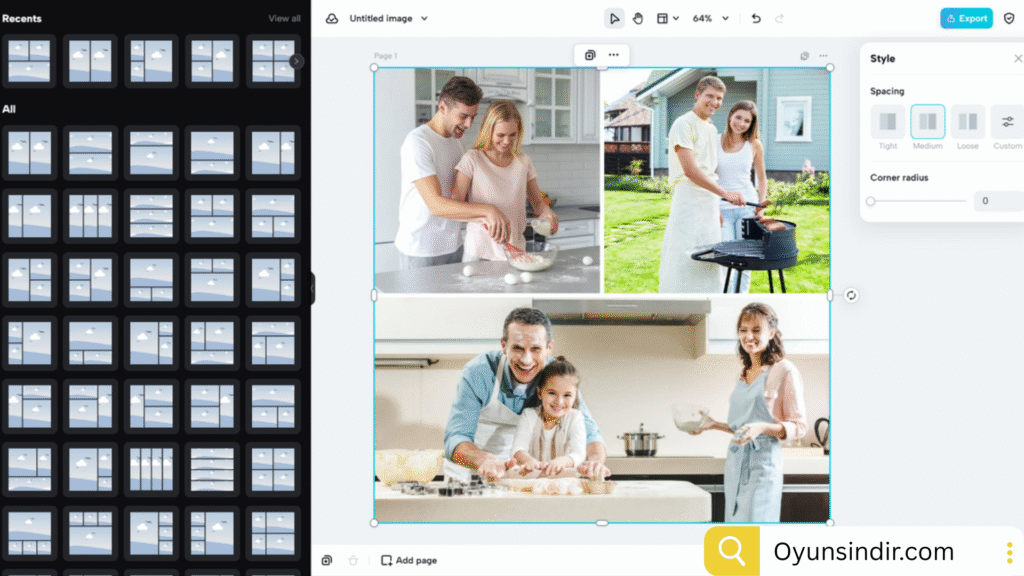Click Add page at the bottom

(x=408, y=561)
